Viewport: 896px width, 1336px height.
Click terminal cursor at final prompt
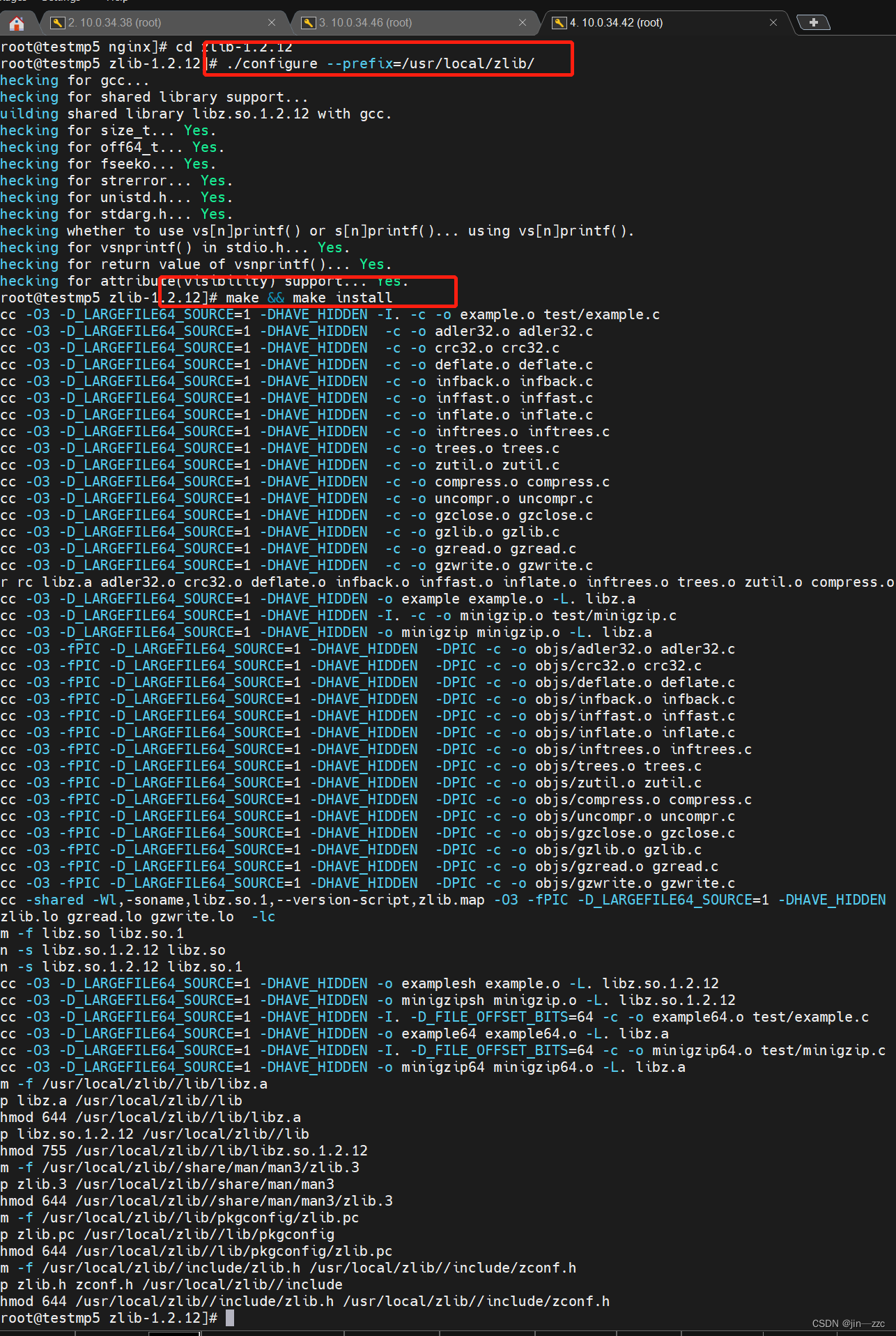[x=230, y=1318]
